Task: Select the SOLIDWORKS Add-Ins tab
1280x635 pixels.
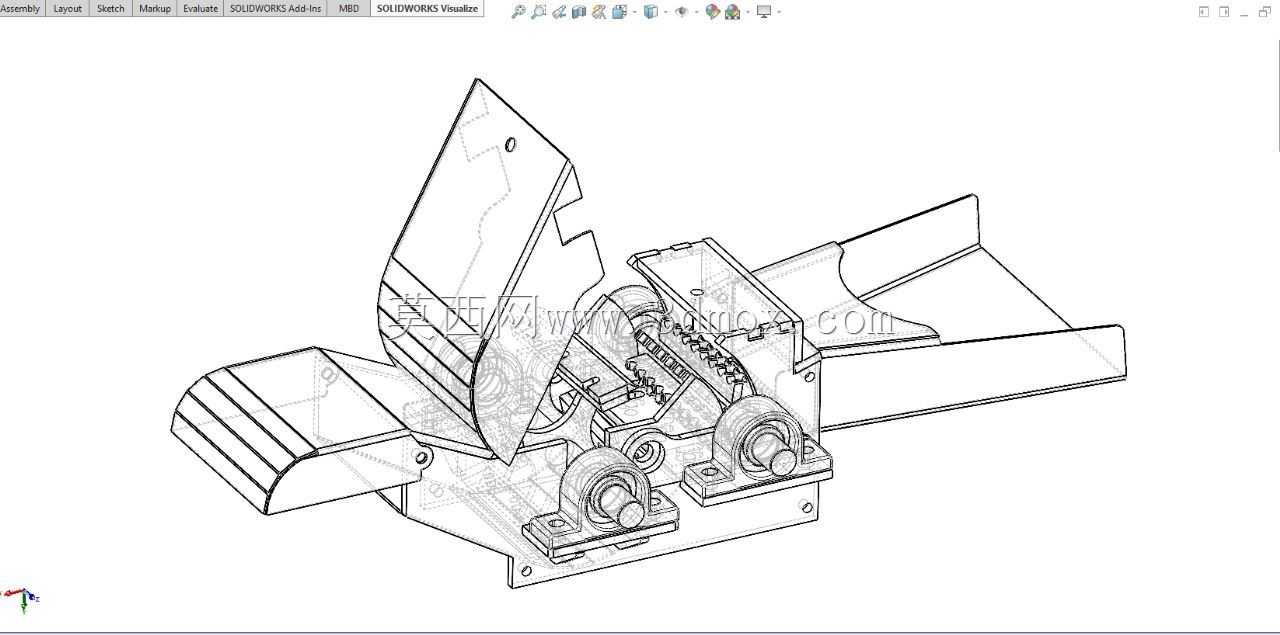Action: [275, 8]
